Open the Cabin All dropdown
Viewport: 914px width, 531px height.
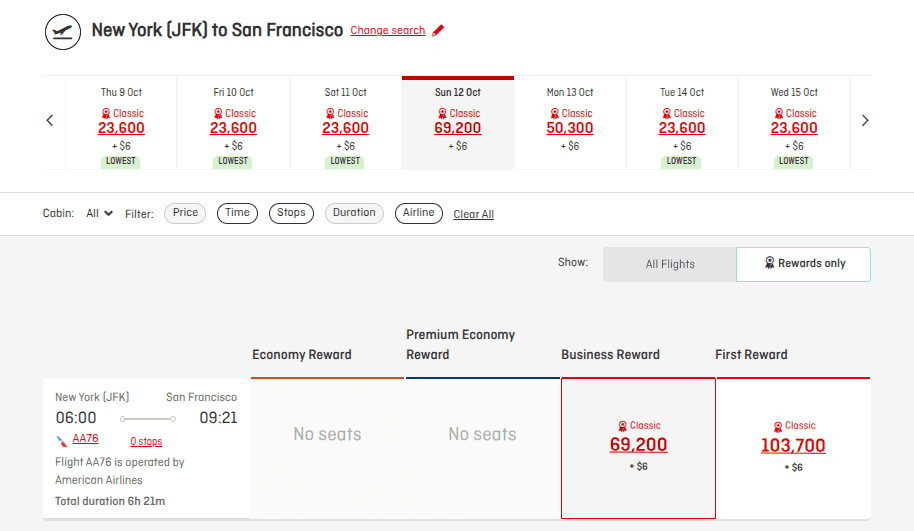99,213
